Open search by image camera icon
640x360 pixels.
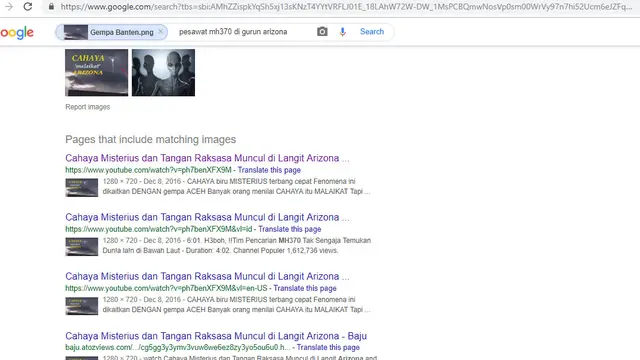pyautogui.click(x=322, y=31)
